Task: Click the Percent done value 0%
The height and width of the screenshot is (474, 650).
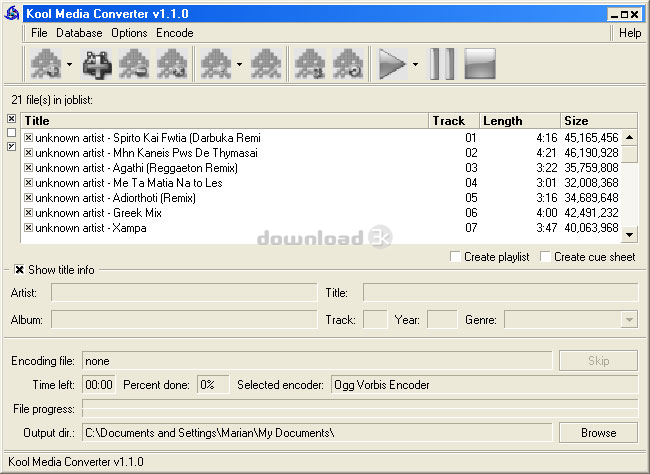Action: [213, 385]
